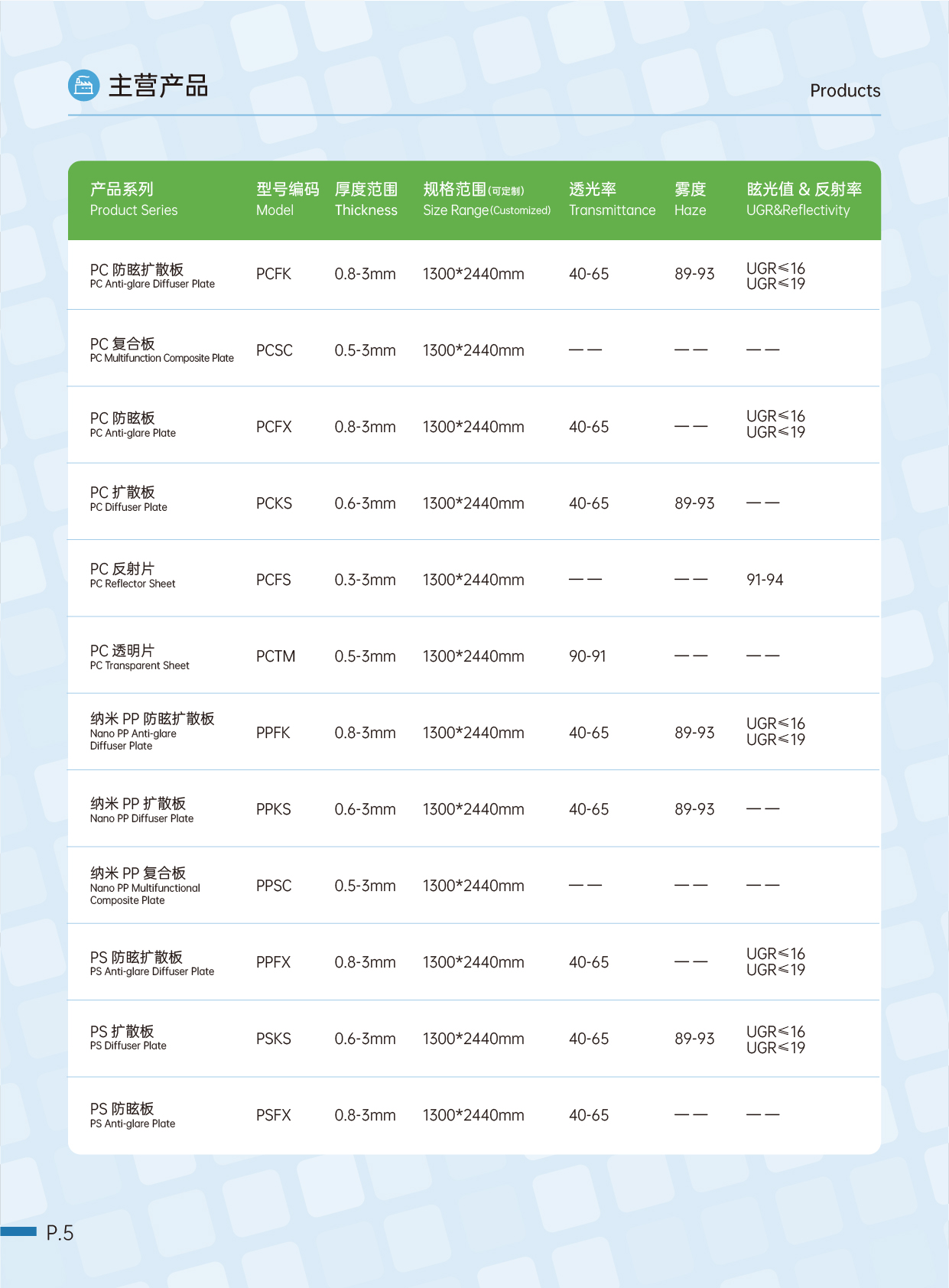Select model code PCSC
Viewport: 949px width, 1288px height.
click(x=274, y=350)
